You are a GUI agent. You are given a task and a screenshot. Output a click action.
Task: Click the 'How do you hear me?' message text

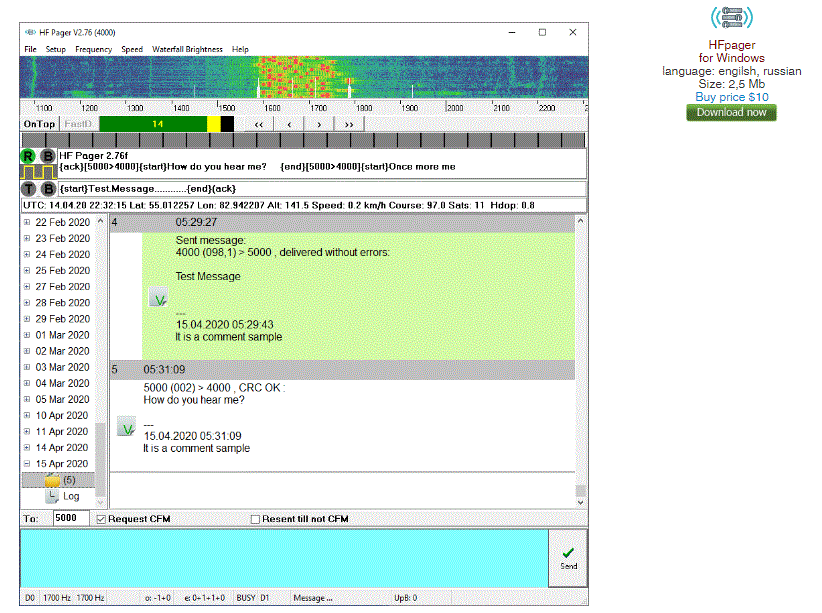[x=194, y=400]
